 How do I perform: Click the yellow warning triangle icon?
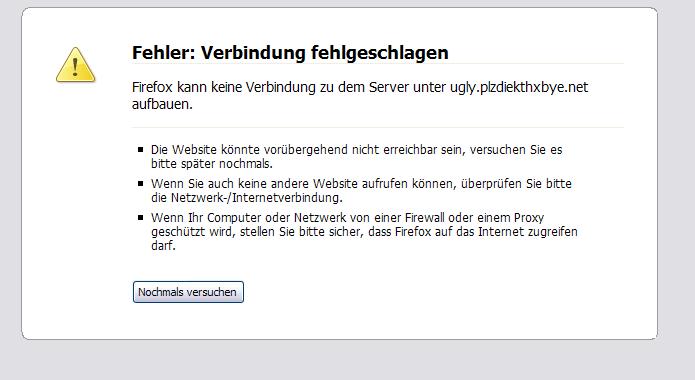(x=75, y=65)
